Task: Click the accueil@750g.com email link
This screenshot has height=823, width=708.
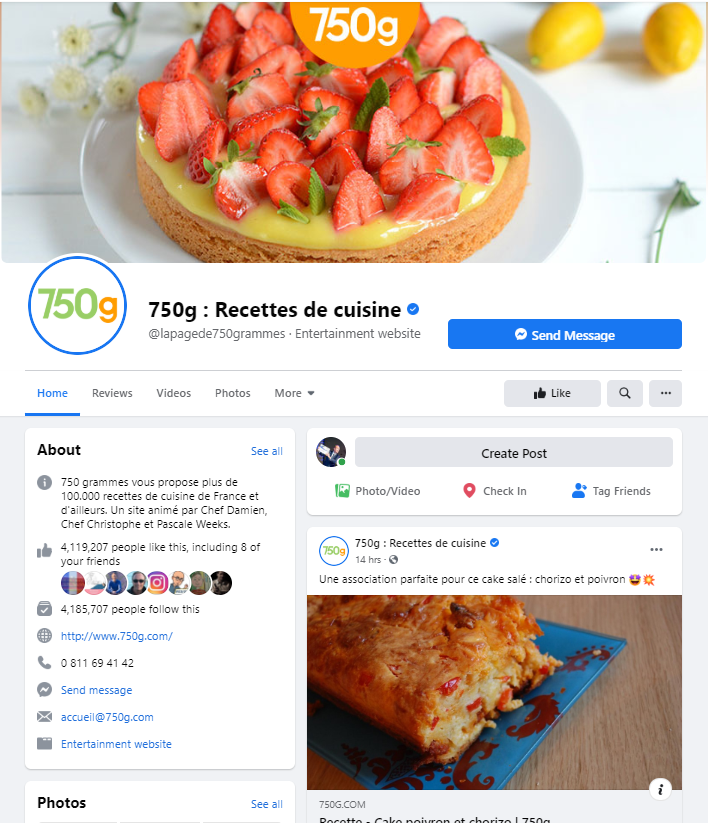Action: tap(107, 717)
